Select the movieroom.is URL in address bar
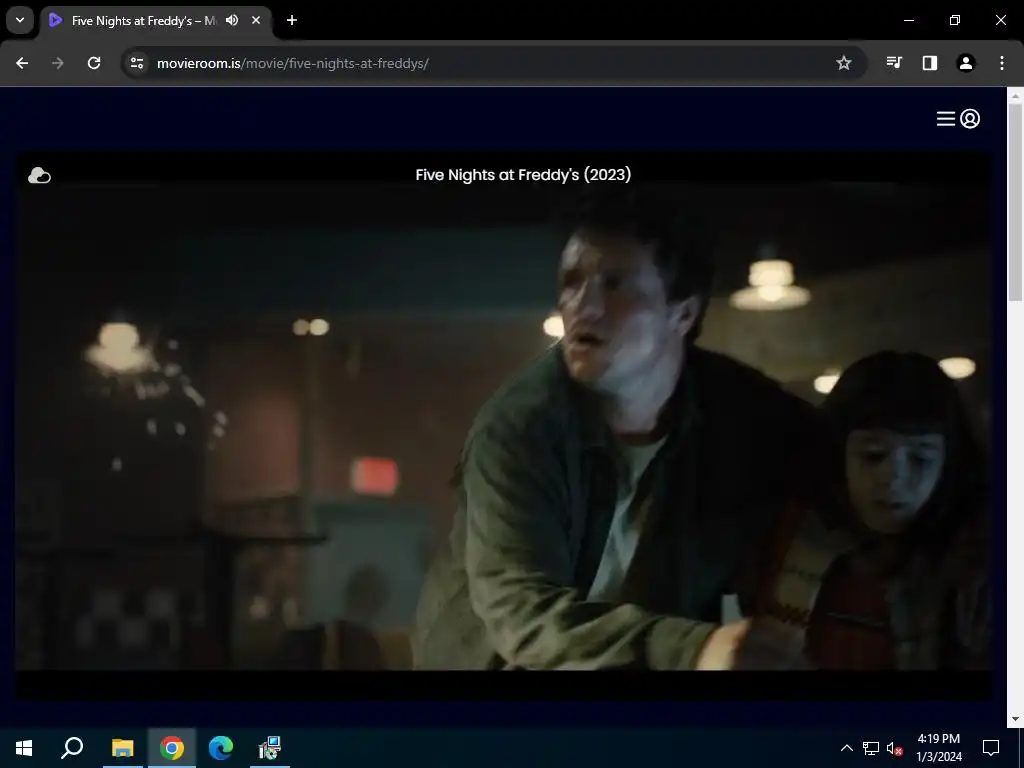The width and height of the screenshot is (1024, 768). (x=293, y=63)
